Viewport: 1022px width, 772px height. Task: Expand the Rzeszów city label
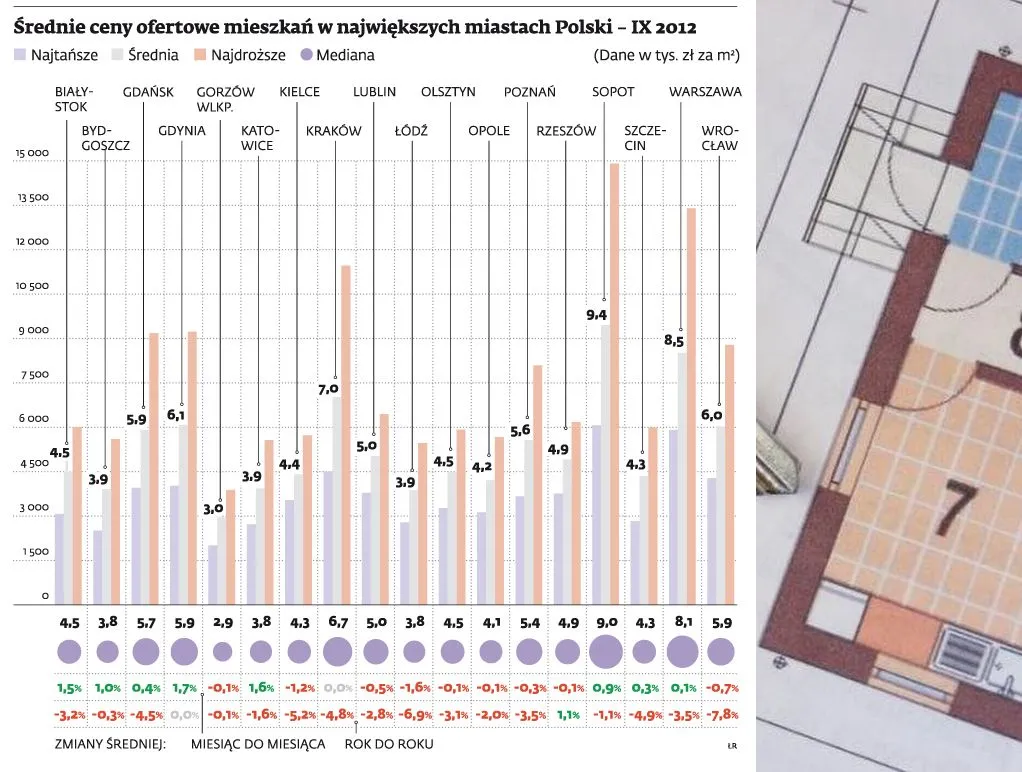(x=567, y=130)
